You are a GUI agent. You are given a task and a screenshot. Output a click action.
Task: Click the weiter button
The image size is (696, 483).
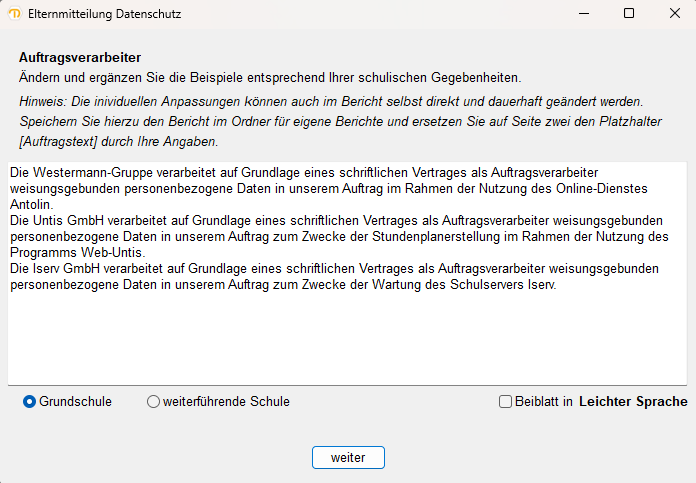click(x=348, y=458)
